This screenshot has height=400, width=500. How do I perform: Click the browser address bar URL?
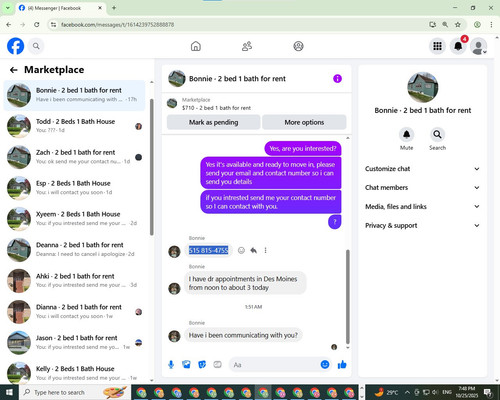pyautogui.click(x=117, y=24)
